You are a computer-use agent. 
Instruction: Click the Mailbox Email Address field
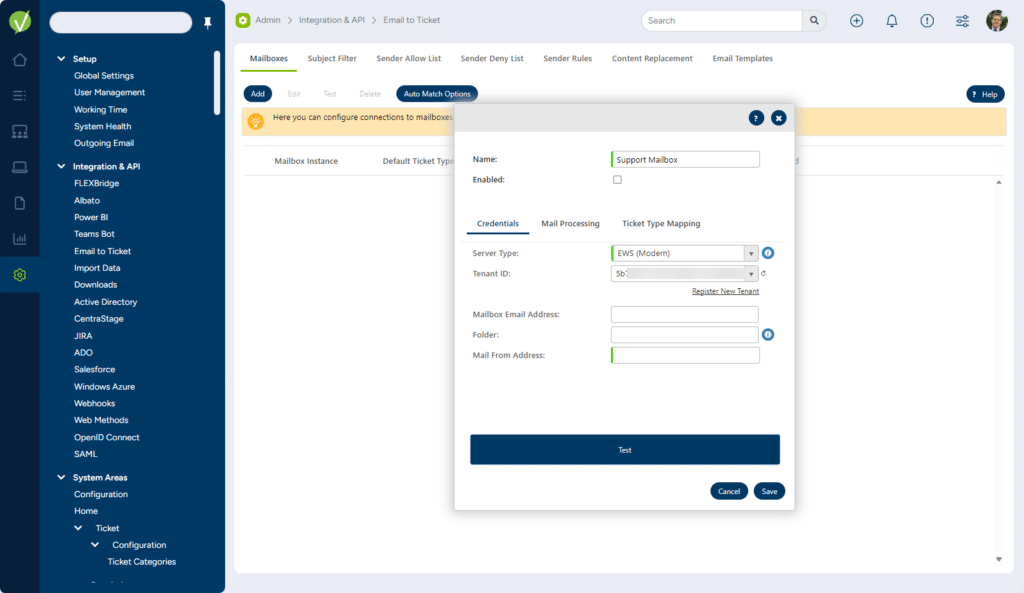tap(685, 315)
